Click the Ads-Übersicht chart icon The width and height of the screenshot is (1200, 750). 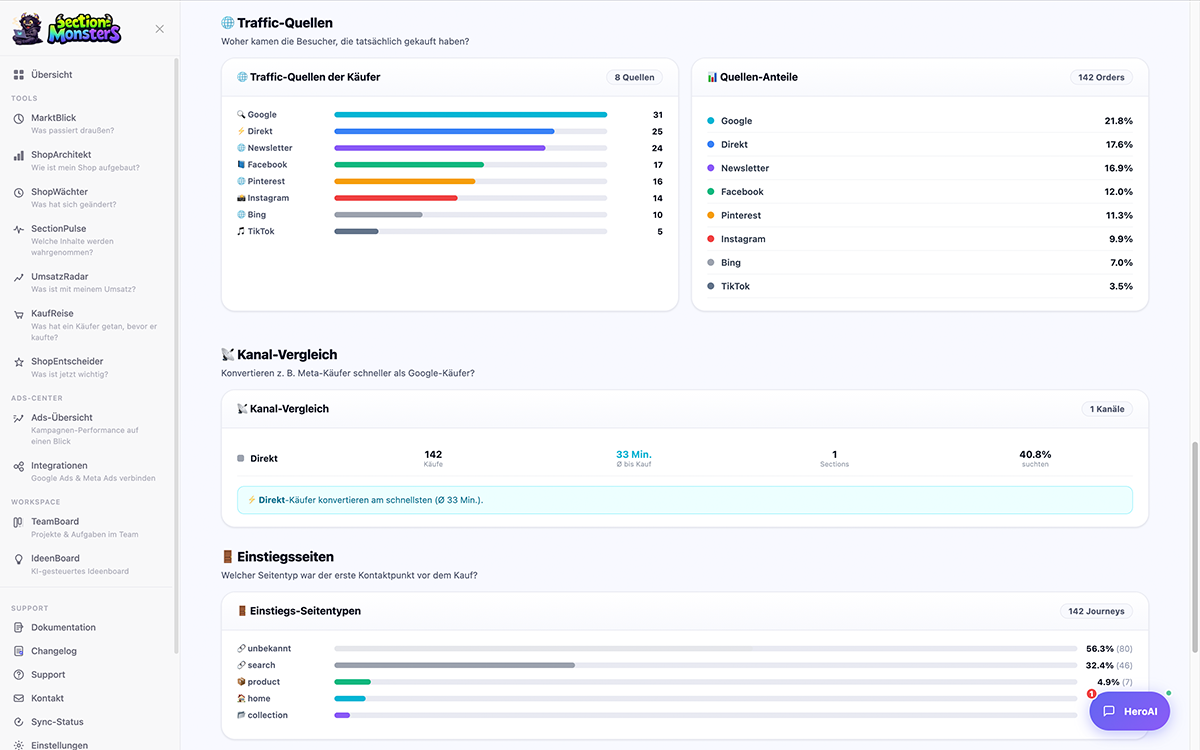(19, 418)
